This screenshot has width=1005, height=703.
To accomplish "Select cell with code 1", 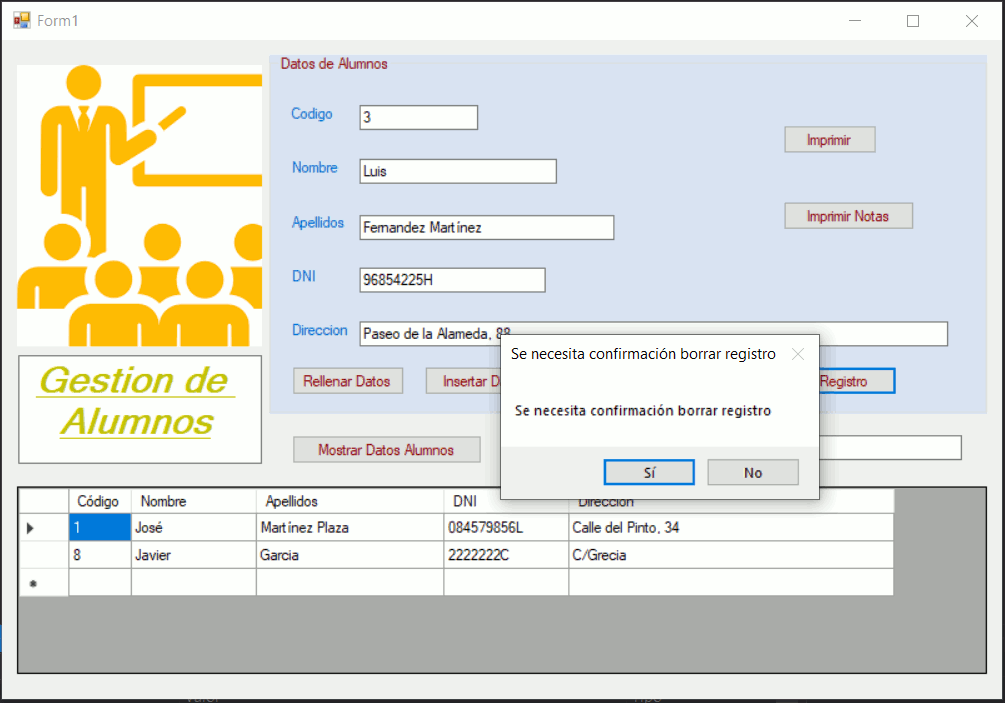I will [100, 527].
